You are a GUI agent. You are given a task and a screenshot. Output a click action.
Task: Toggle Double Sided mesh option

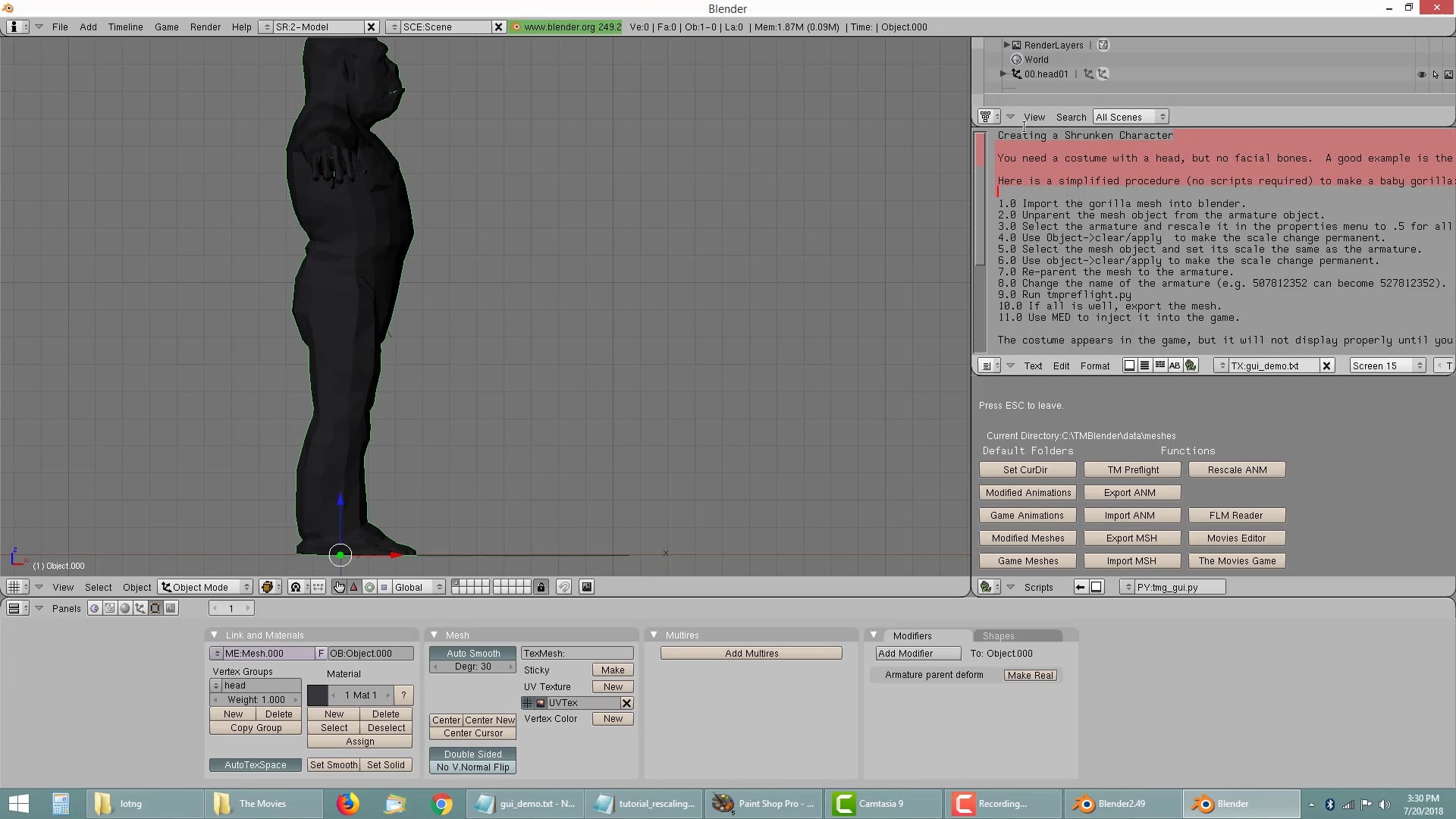point(473,755)
